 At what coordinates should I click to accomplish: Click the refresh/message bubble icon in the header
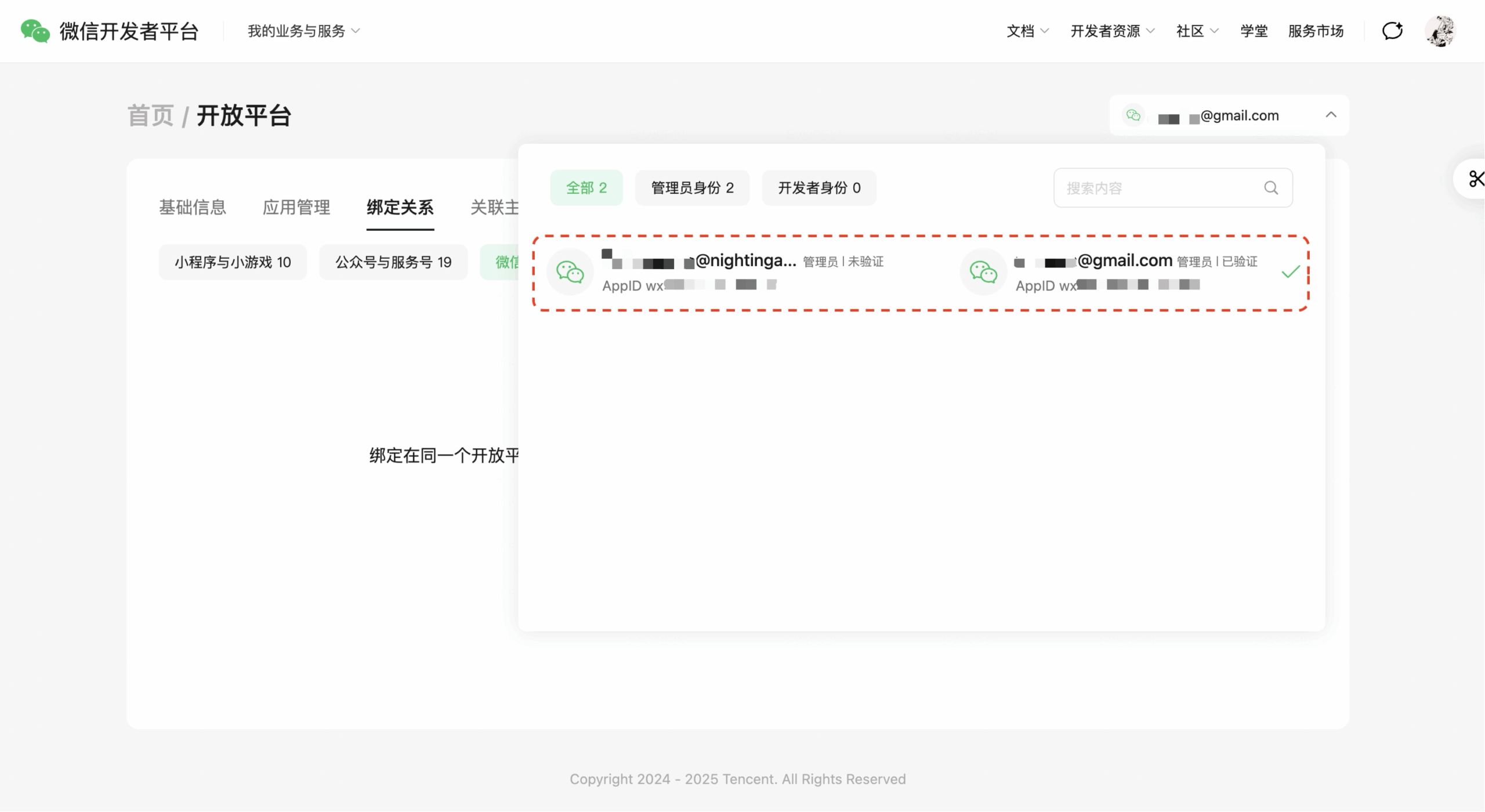point(1392,31)
